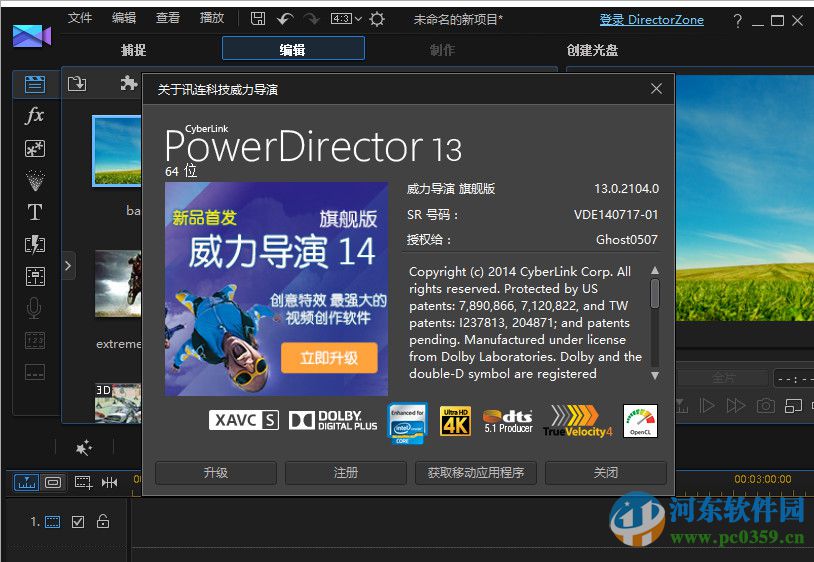Click the fast forward button in preview
Image resolution: width=814 pixels, height=562 pixels.
[736, 405]
